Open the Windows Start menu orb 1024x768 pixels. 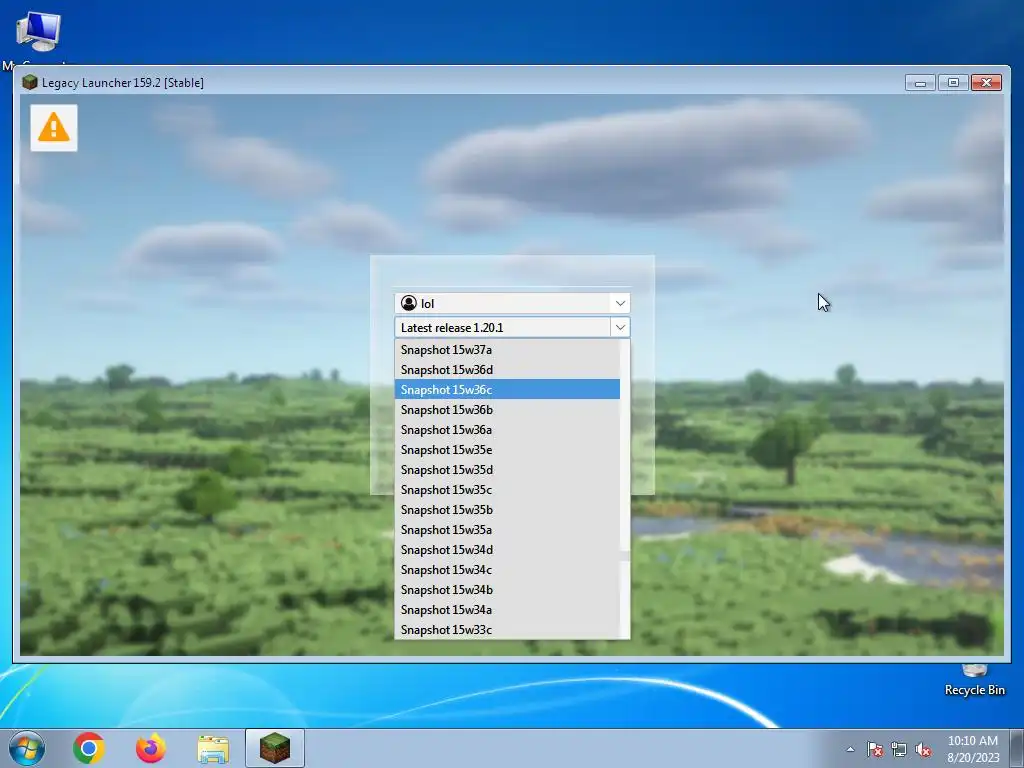(x=27, y=748)
